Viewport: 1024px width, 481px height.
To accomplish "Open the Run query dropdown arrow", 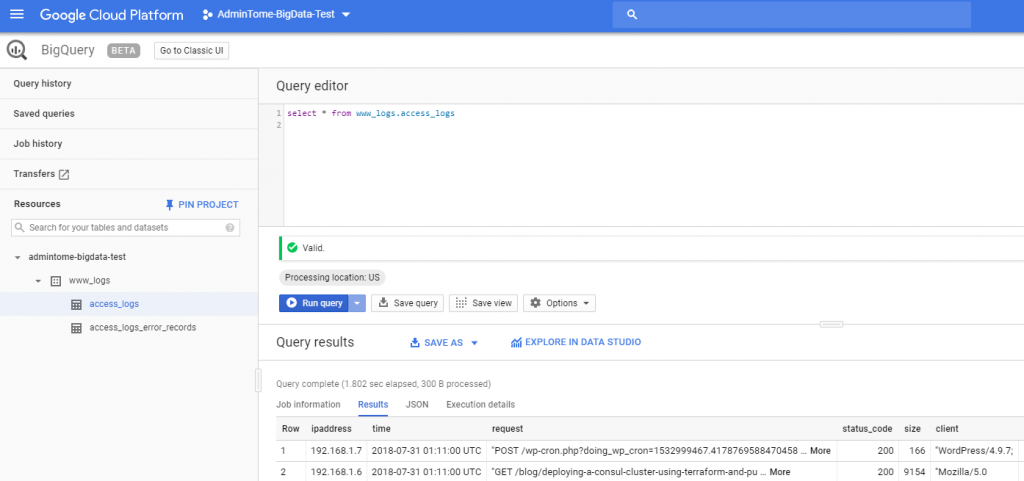I will click(357, 303).
